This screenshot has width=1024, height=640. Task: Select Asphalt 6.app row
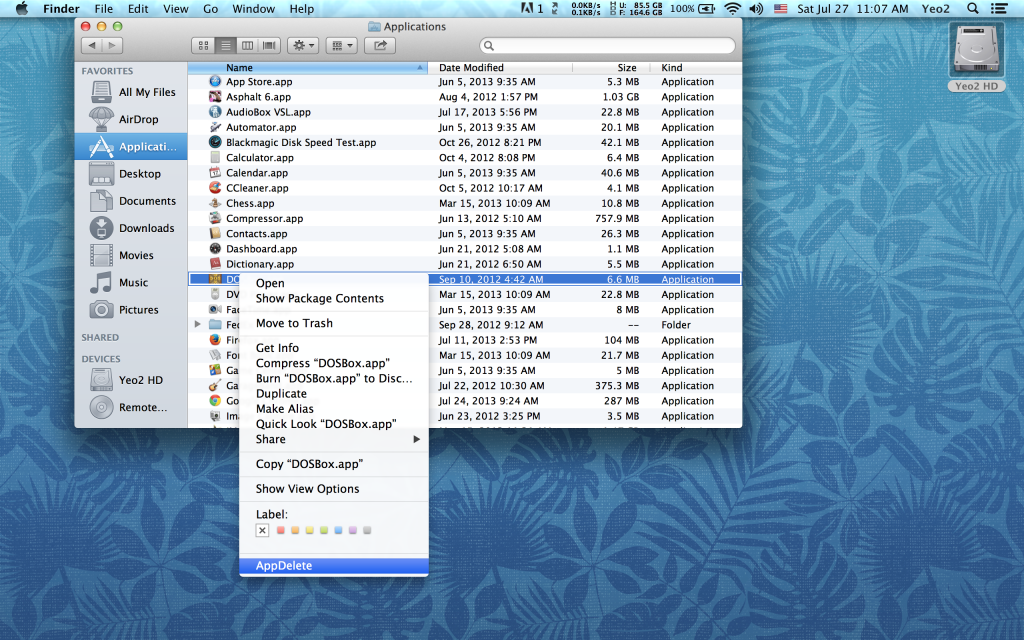[465, 97]
